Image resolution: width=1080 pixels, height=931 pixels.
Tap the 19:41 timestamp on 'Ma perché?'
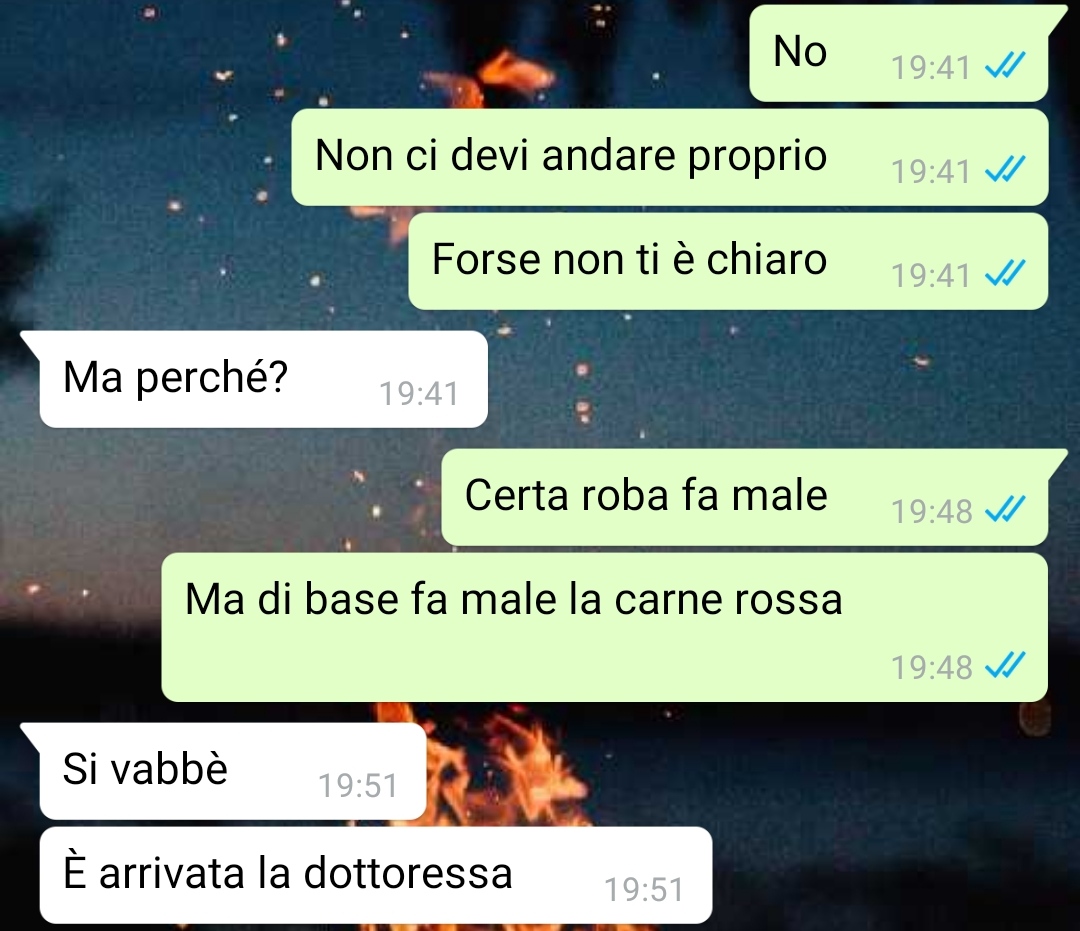click(x=419, y=394)
